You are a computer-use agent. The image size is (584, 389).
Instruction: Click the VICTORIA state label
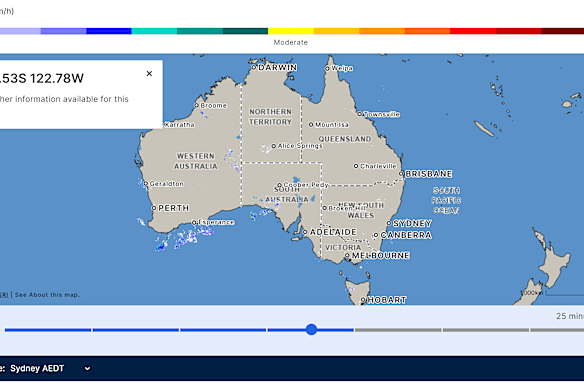(343, 247)
